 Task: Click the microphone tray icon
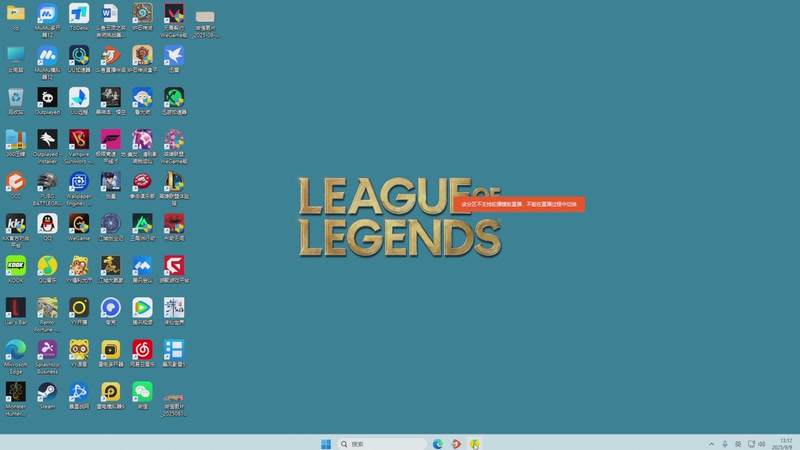point(724,444)
